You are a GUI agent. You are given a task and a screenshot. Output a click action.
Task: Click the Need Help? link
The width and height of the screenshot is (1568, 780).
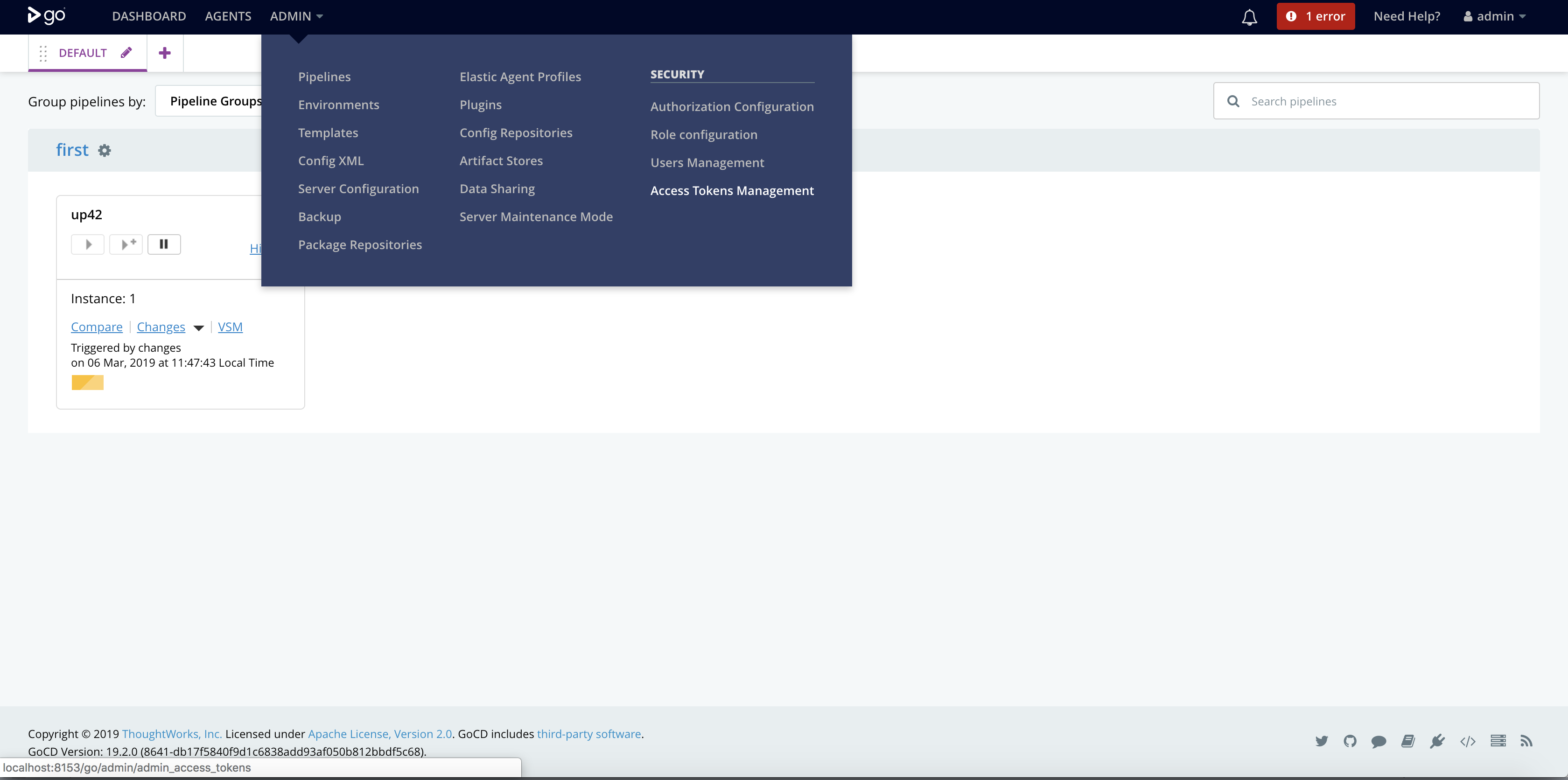(x=1407, y=16)
